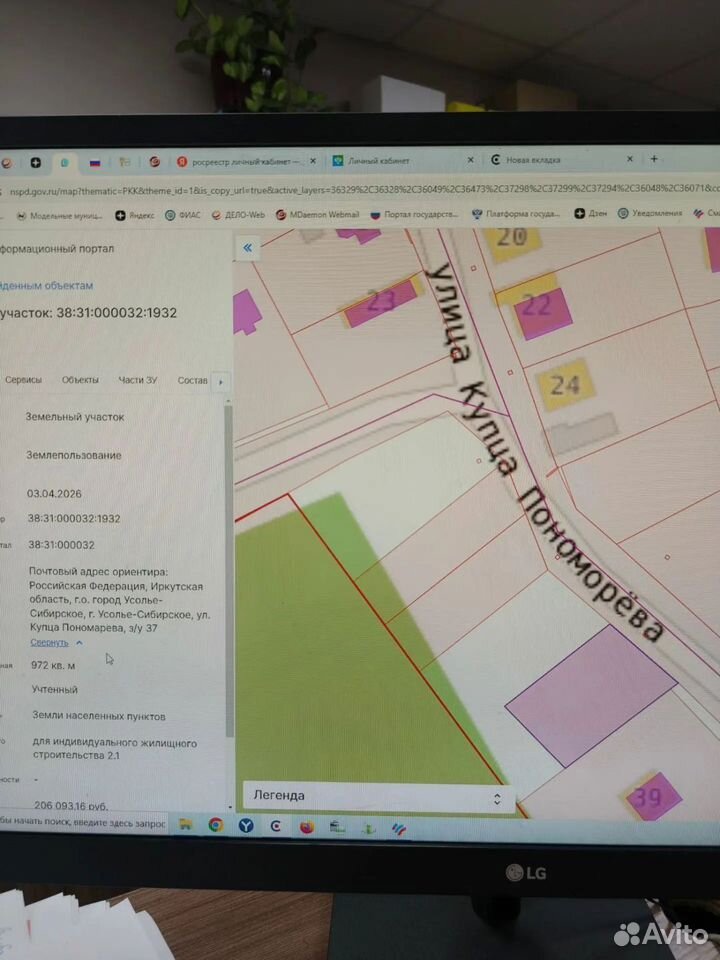Click the quarter number 38:31:000032
The image size is (720, 960).
[61, 545]
